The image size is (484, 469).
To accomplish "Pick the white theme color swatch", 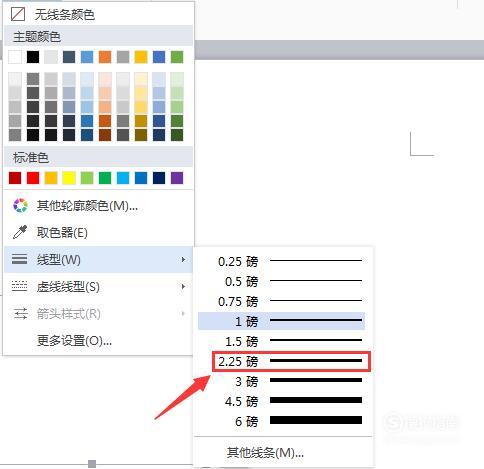I will tap(15, 57).
